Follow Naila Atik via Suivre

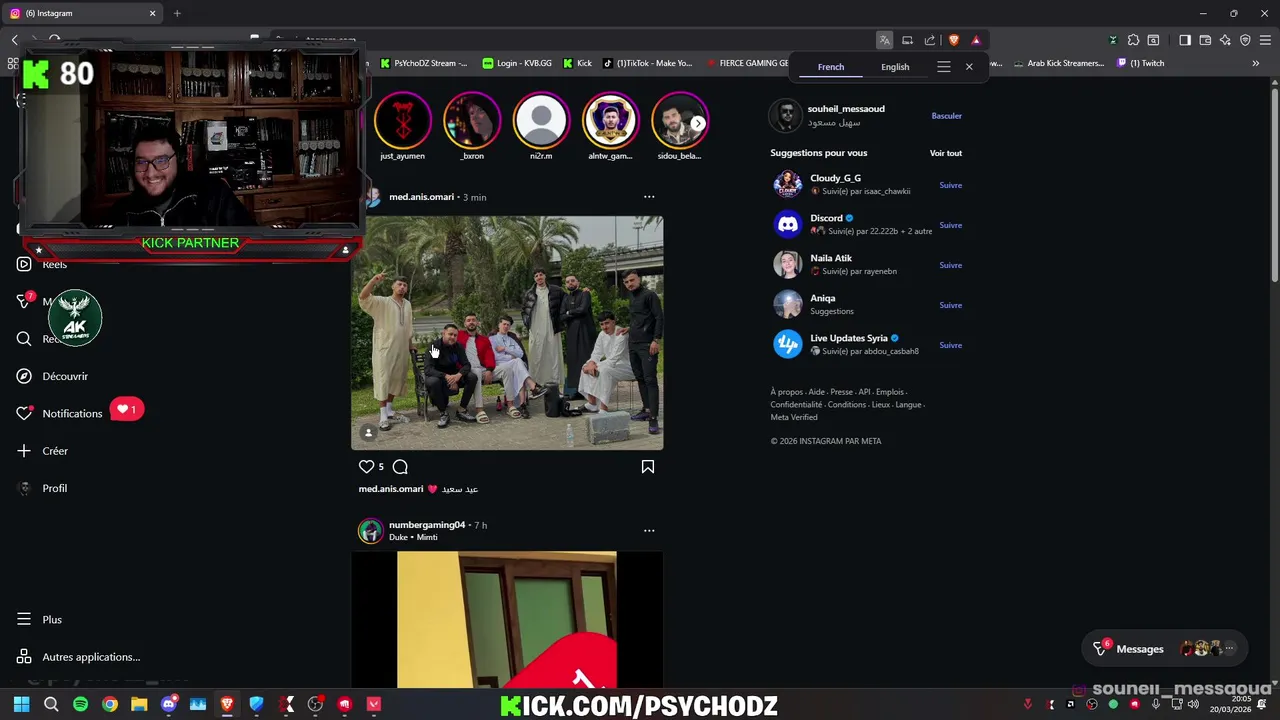coord(950,265)
